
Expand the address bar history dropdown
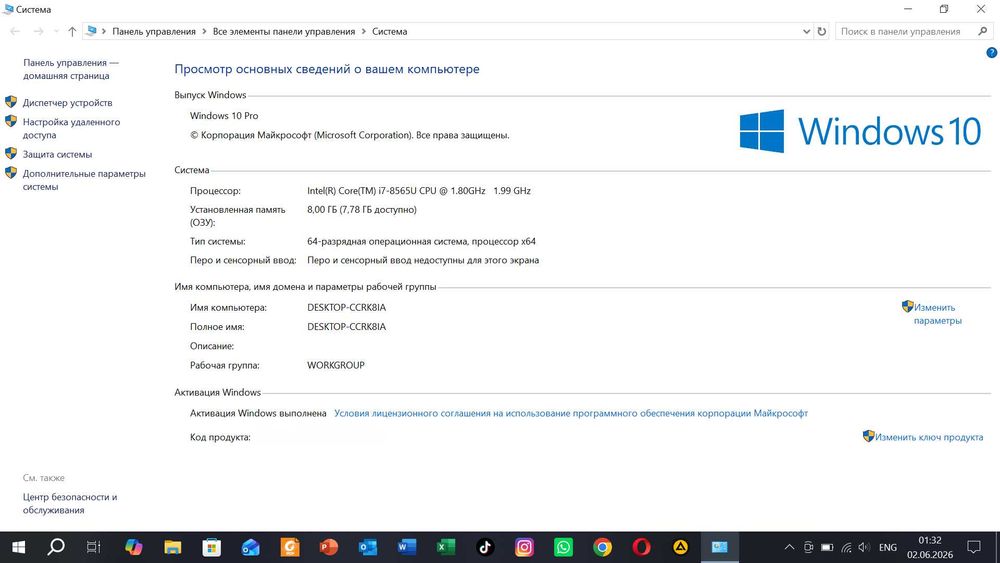(x=806, y=31)
